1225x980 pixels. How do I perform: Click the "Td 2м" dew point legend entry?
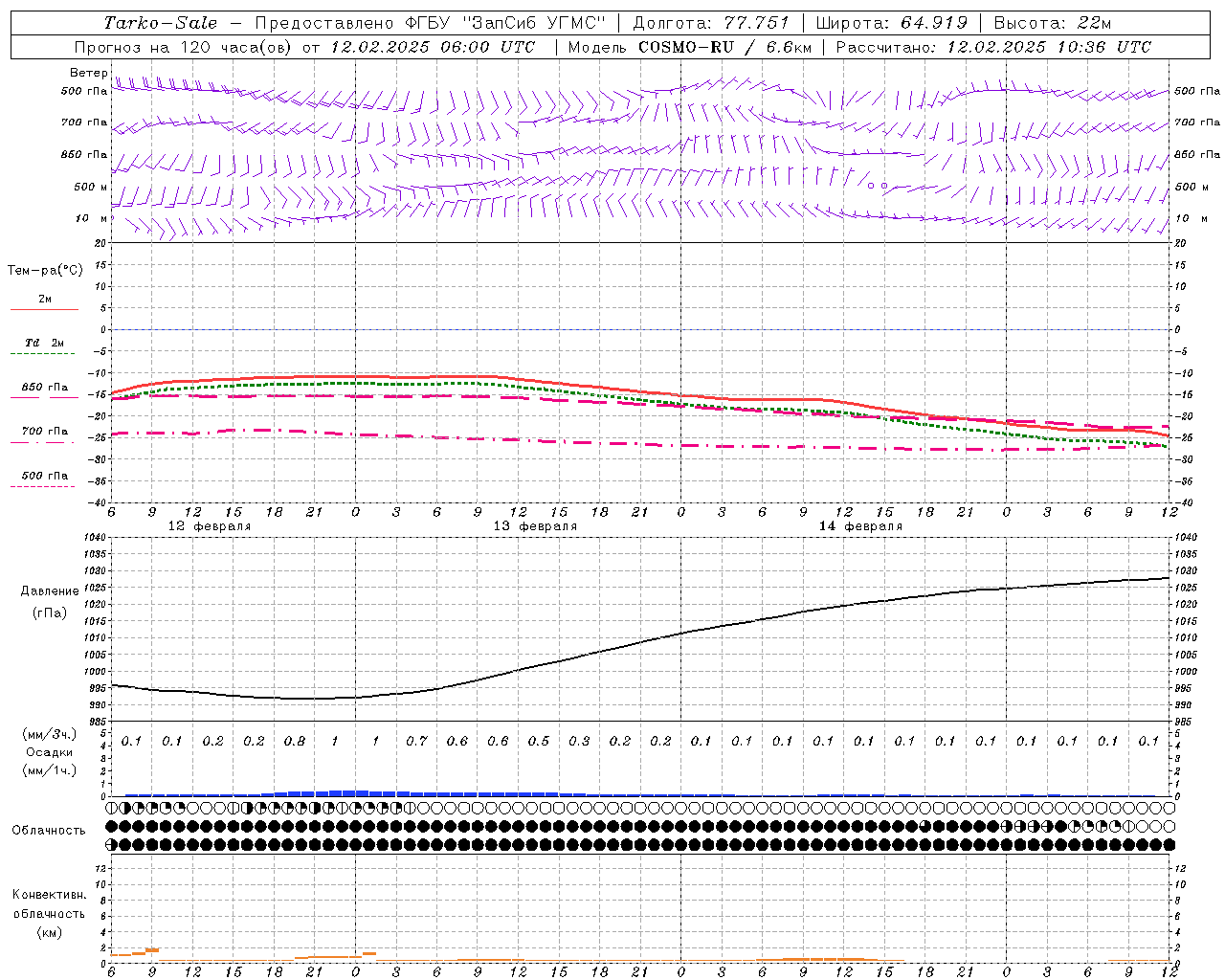click(x=45, y=343)
